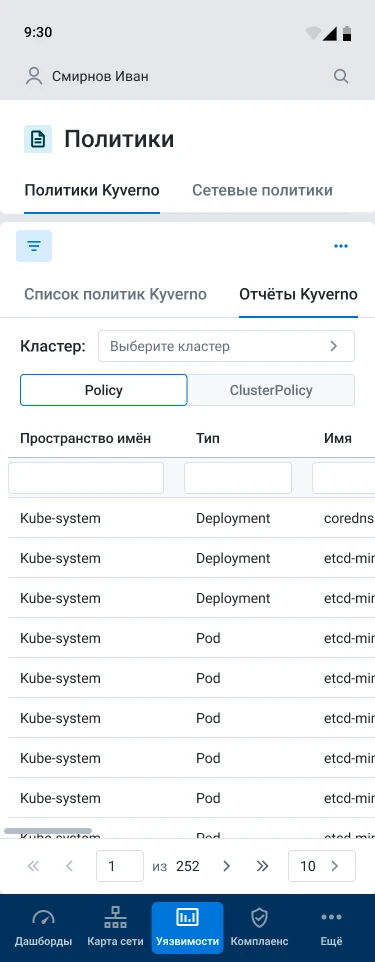Go to first page double-arrow
Screen dimensions: 375x962
34,866
